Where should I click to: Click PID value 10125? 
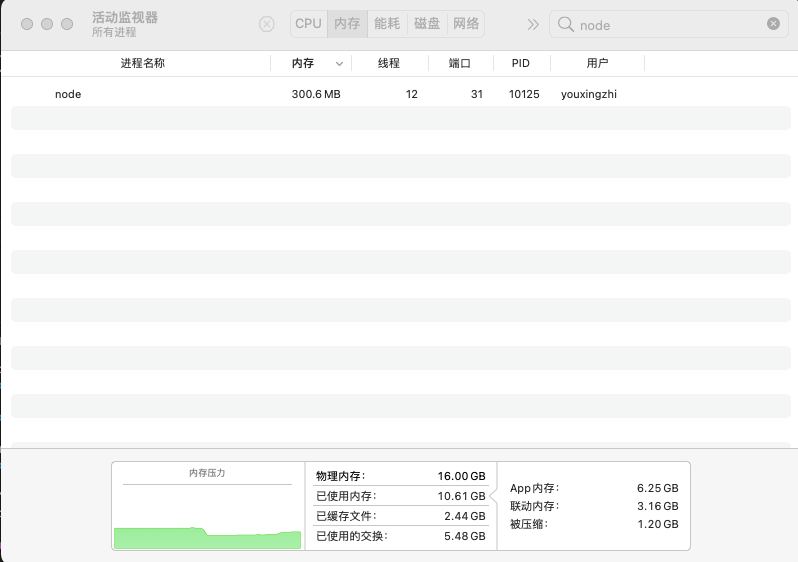[x=524, y=94]
